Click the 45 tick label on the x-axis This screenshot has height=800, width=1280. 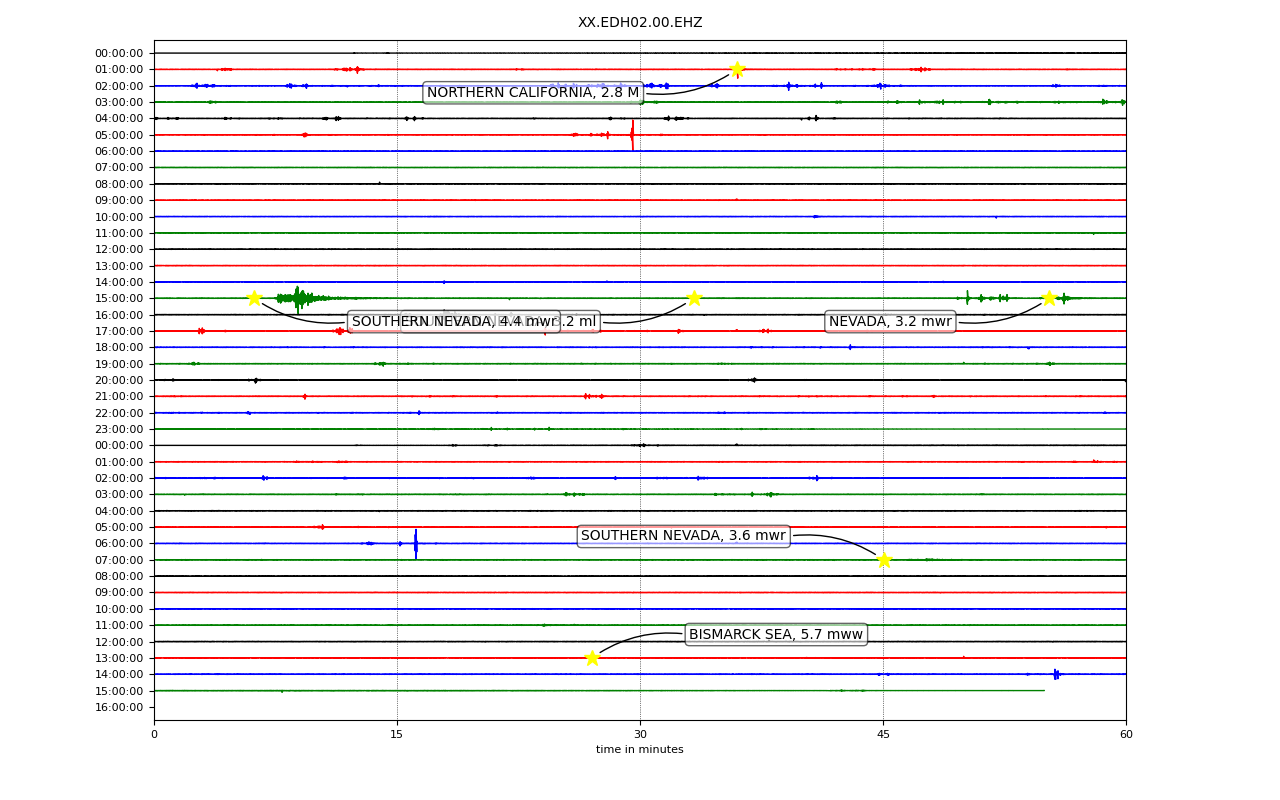pos(883,735)
